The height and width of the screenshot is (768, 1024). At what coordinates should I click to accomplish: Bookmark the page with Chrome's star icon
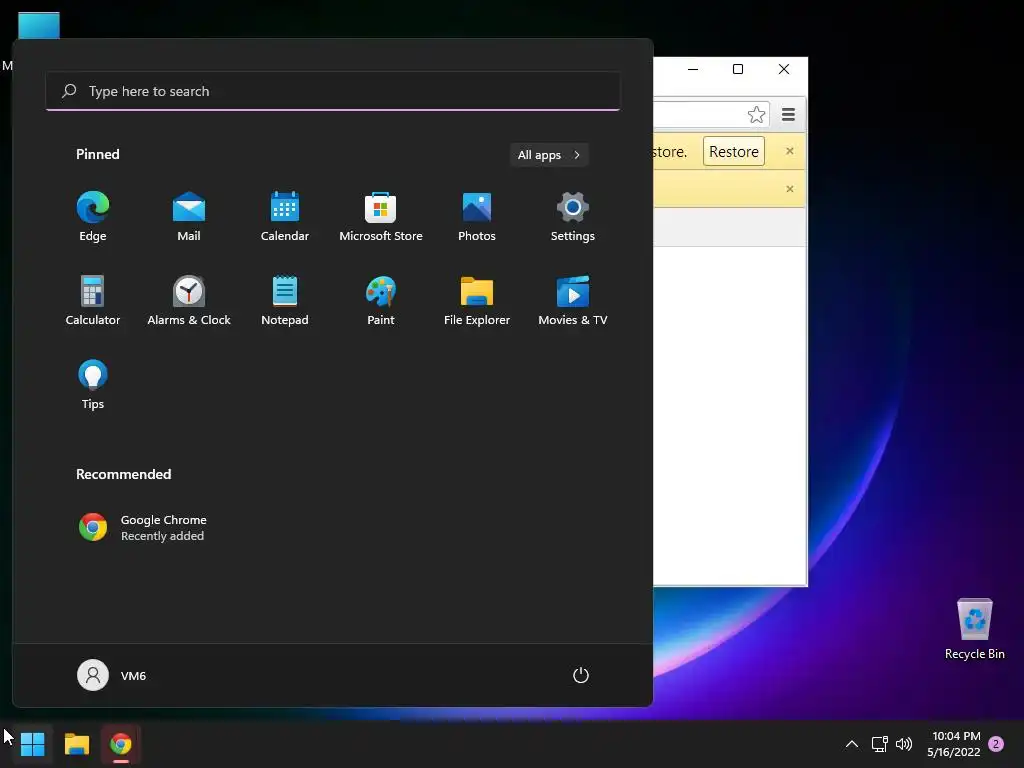pos(756,115)
